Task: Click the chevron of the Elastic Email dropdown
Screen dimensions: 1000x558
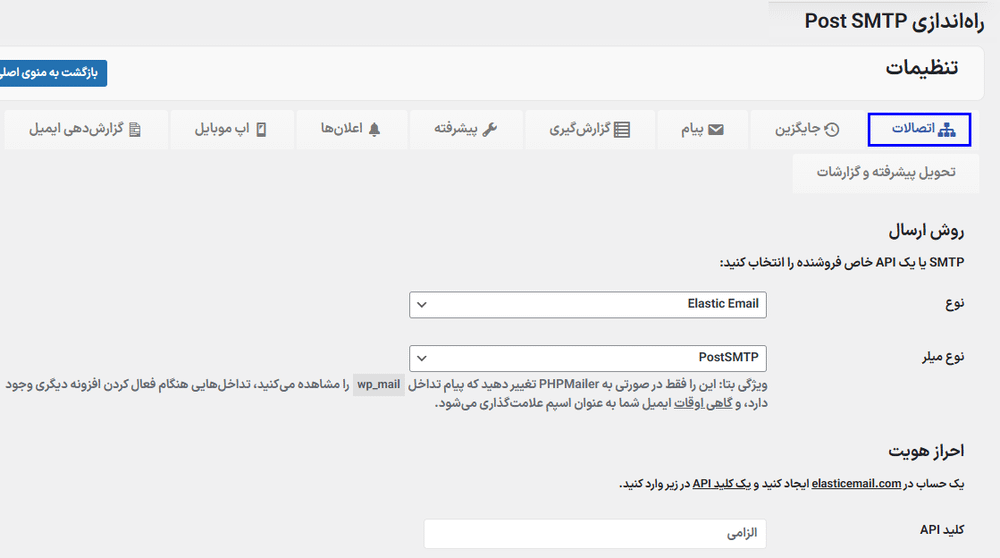Action: (x=422, y=304)
